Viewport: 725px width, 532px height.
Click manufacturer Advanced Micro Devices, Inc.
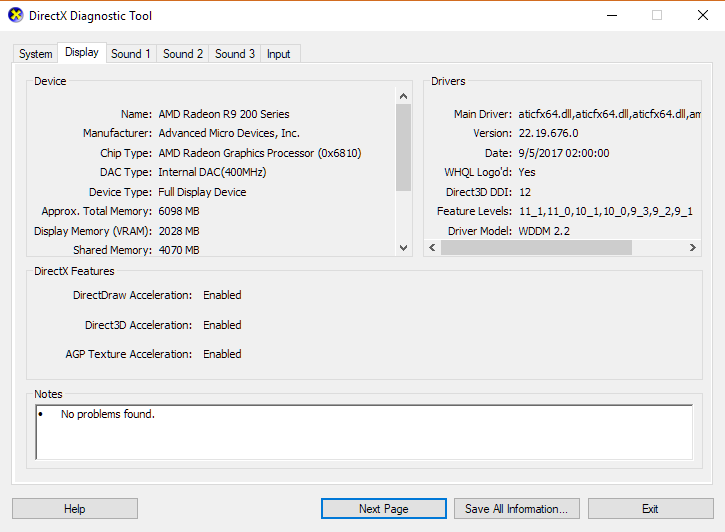[229, 133]
